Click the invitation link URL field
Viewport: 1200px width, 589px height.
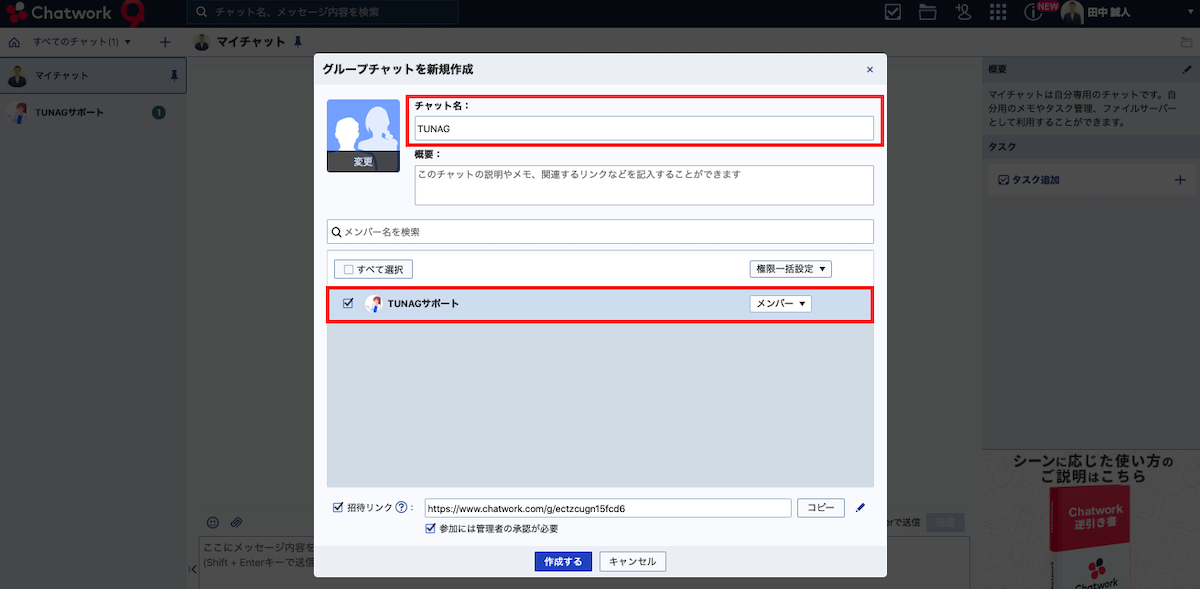[608, 508]
